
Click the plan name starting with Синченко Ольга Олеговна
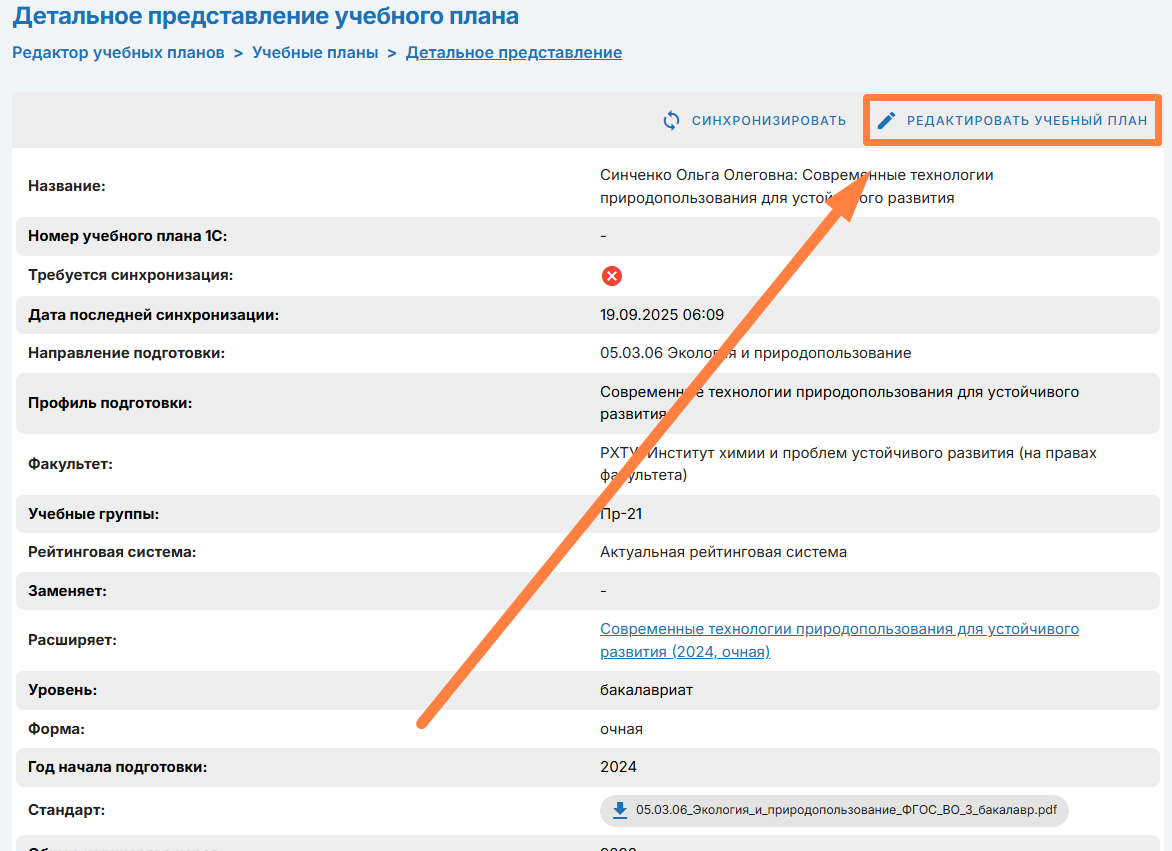[796, 186]
